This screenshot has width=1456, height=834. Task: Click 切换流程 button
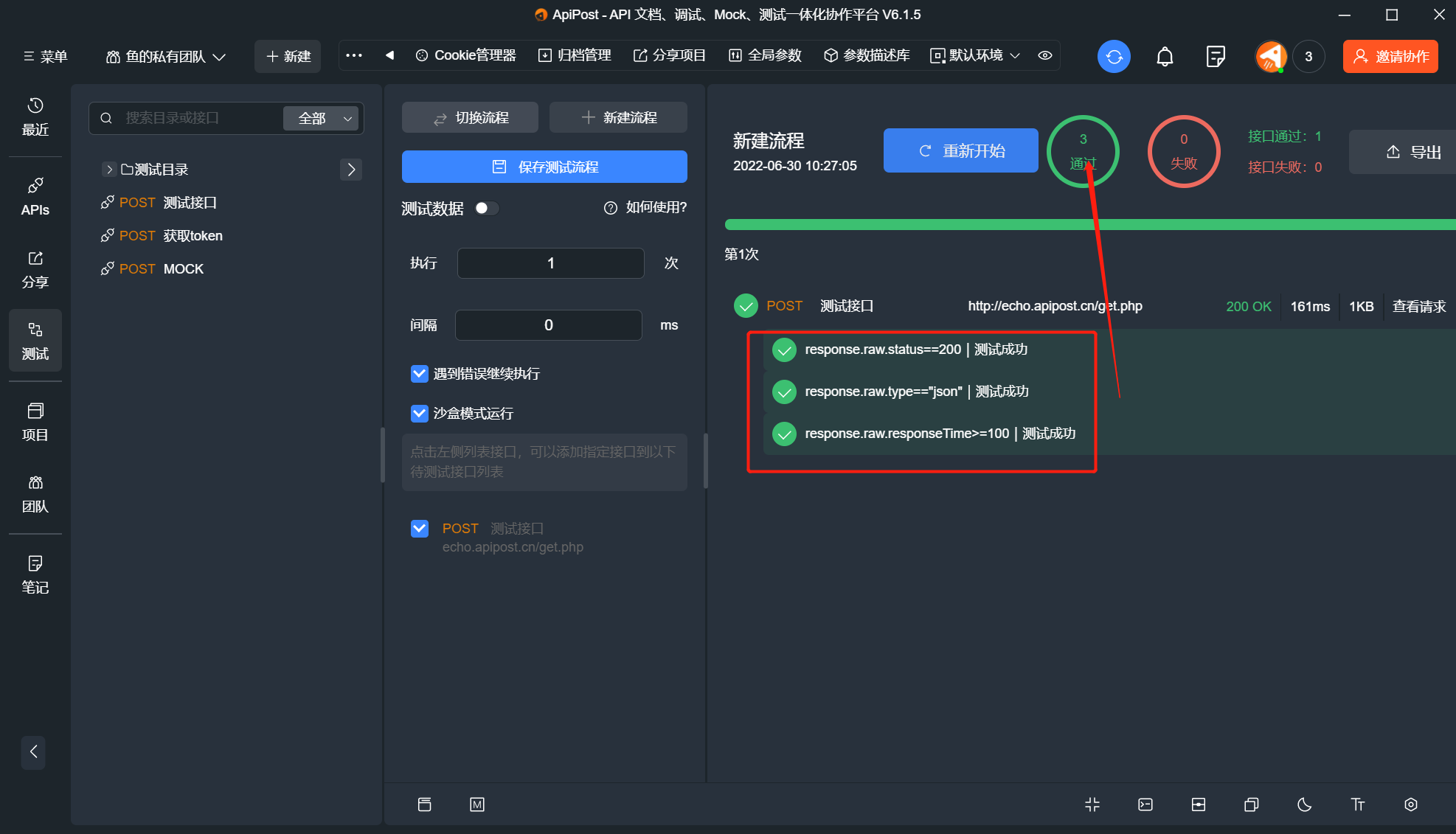click(470, 117)
